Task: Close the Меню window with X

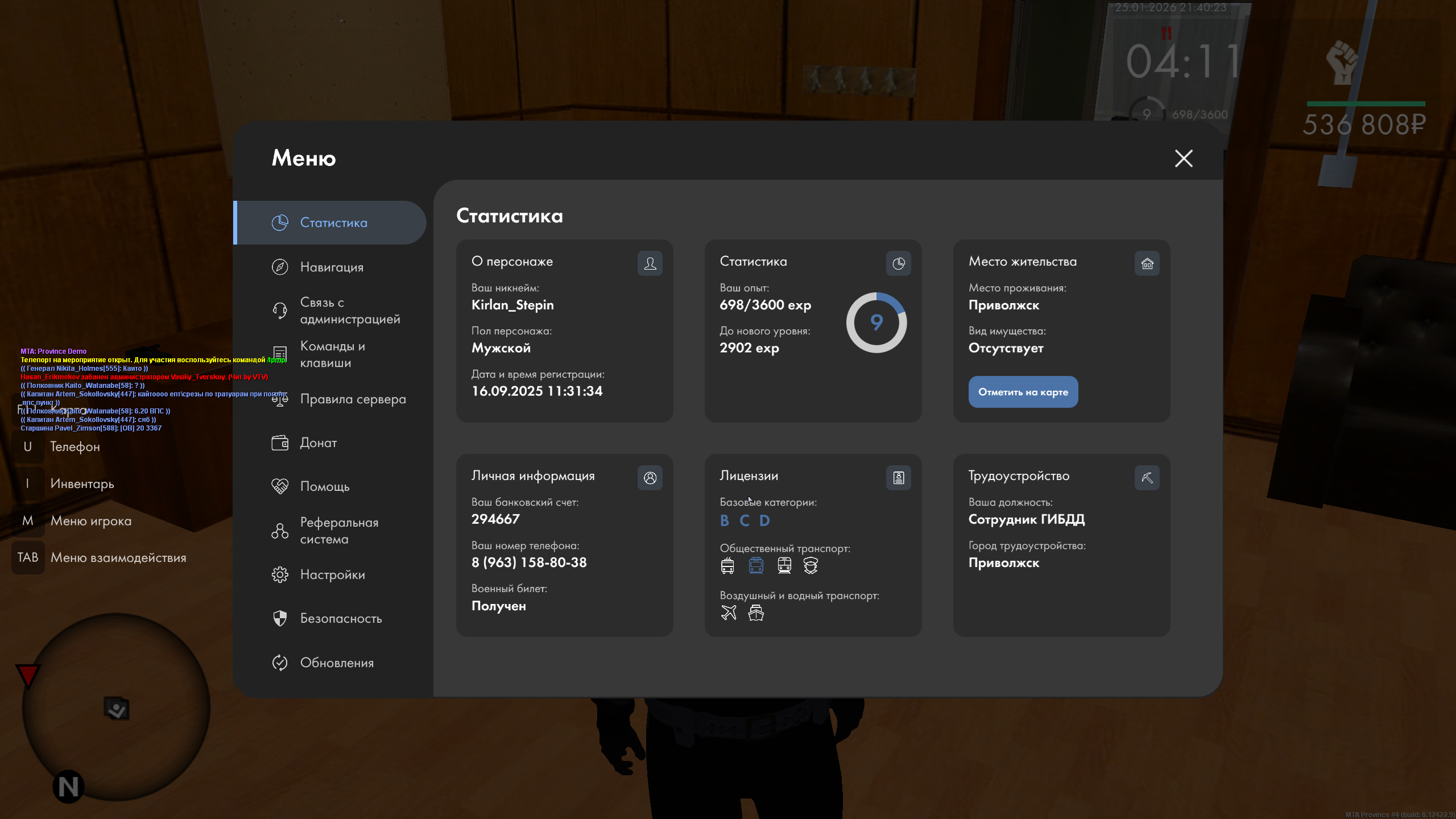Action: coord(1184,158)
